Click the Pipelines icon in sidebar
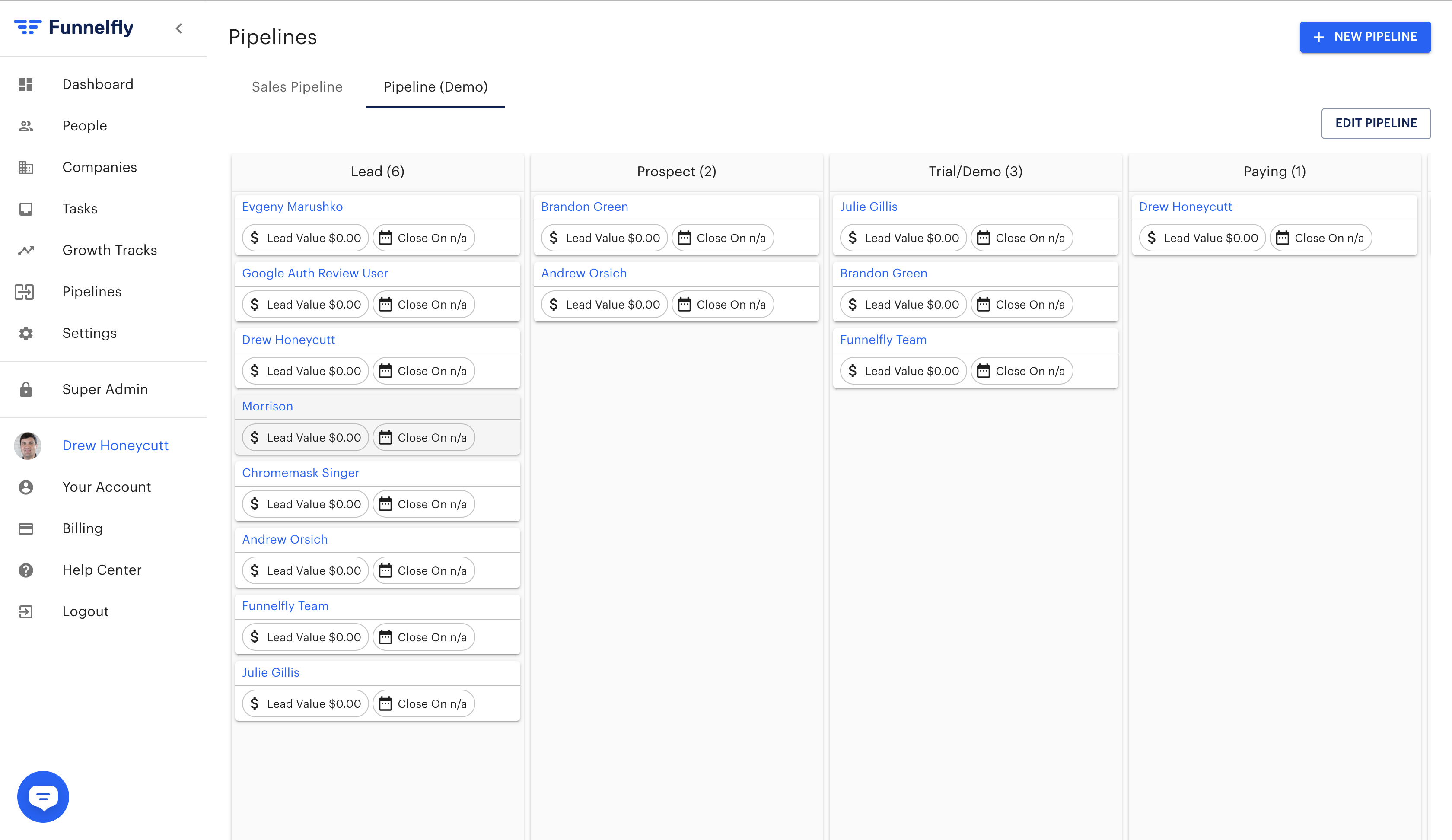Image resolution: width=1452 pixels, height=840 pixels. click(25, 292)
